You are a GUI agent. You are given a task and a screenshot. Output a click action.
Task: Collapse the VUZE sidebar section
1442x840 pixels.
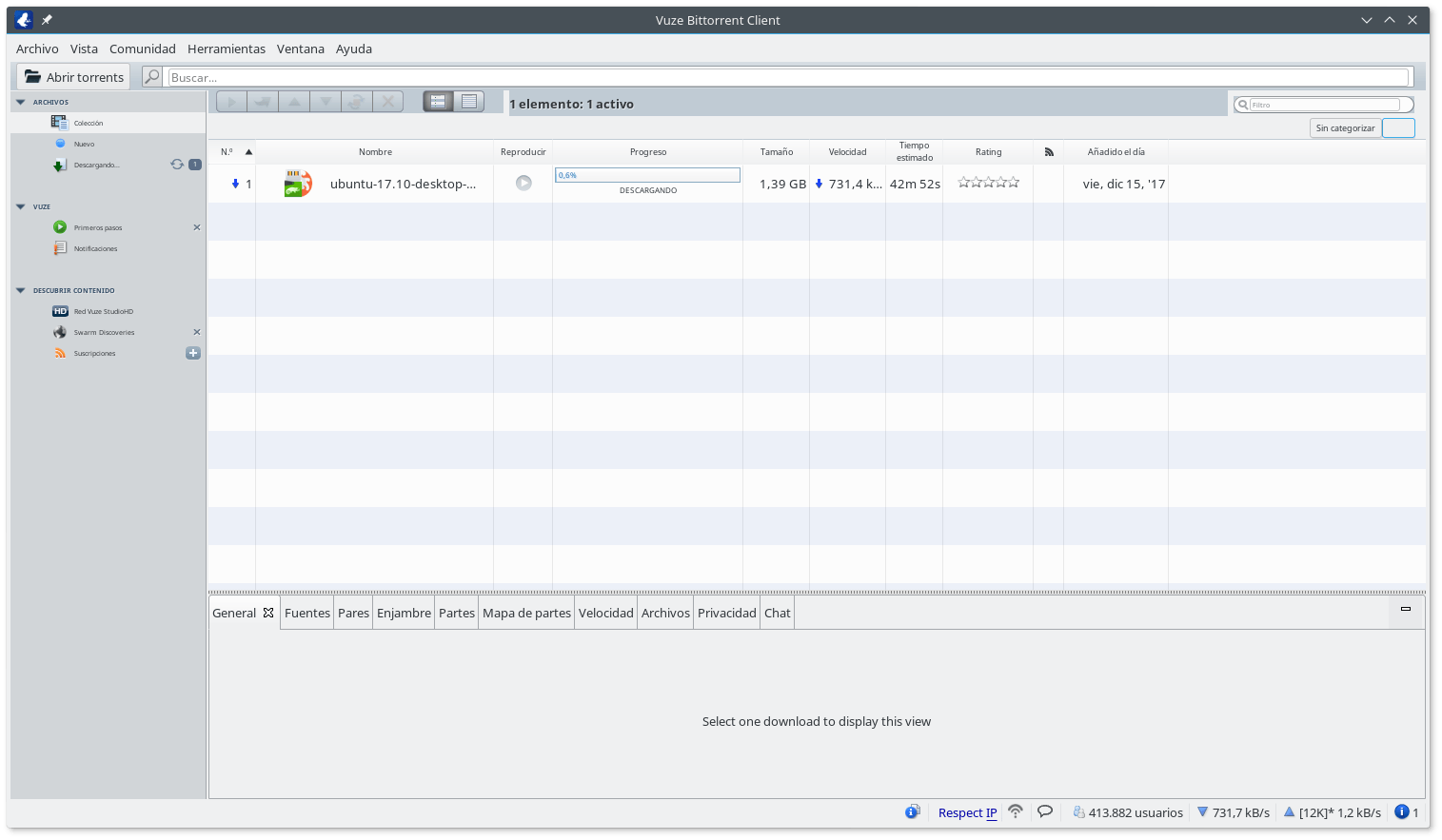click(21, 206)
